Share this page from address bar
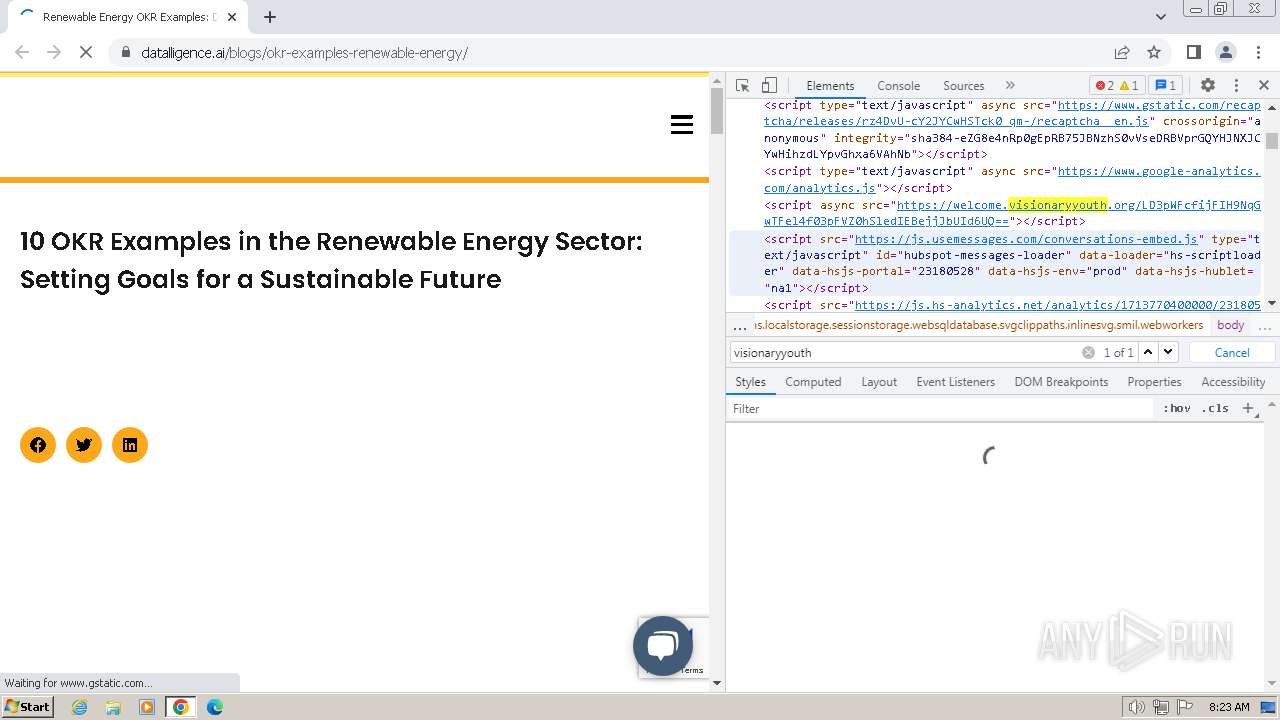The height and width of the screenshot is (720, 1280). coord(1122,52)
